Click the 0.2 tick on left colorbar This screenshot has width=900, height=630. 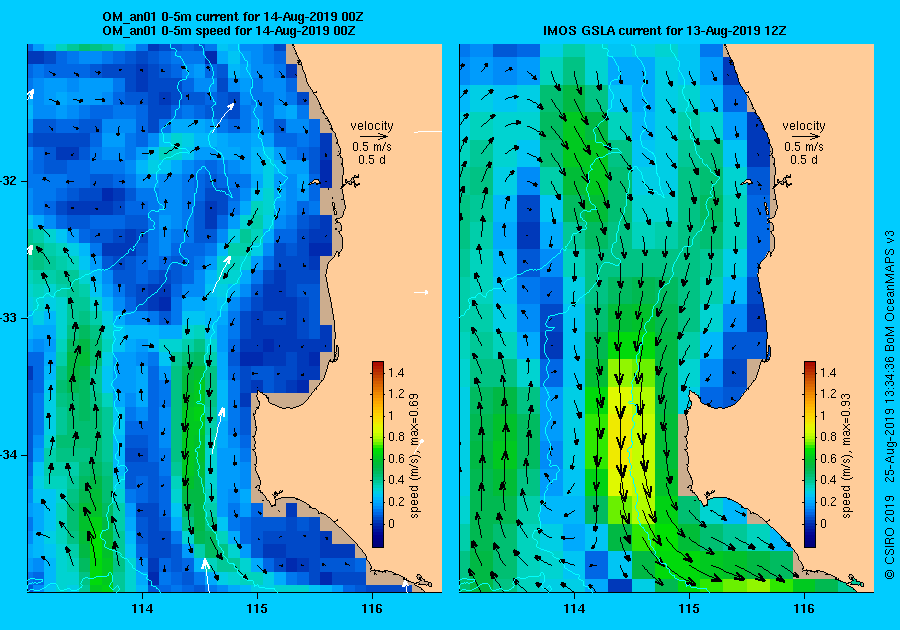(396, 501)
